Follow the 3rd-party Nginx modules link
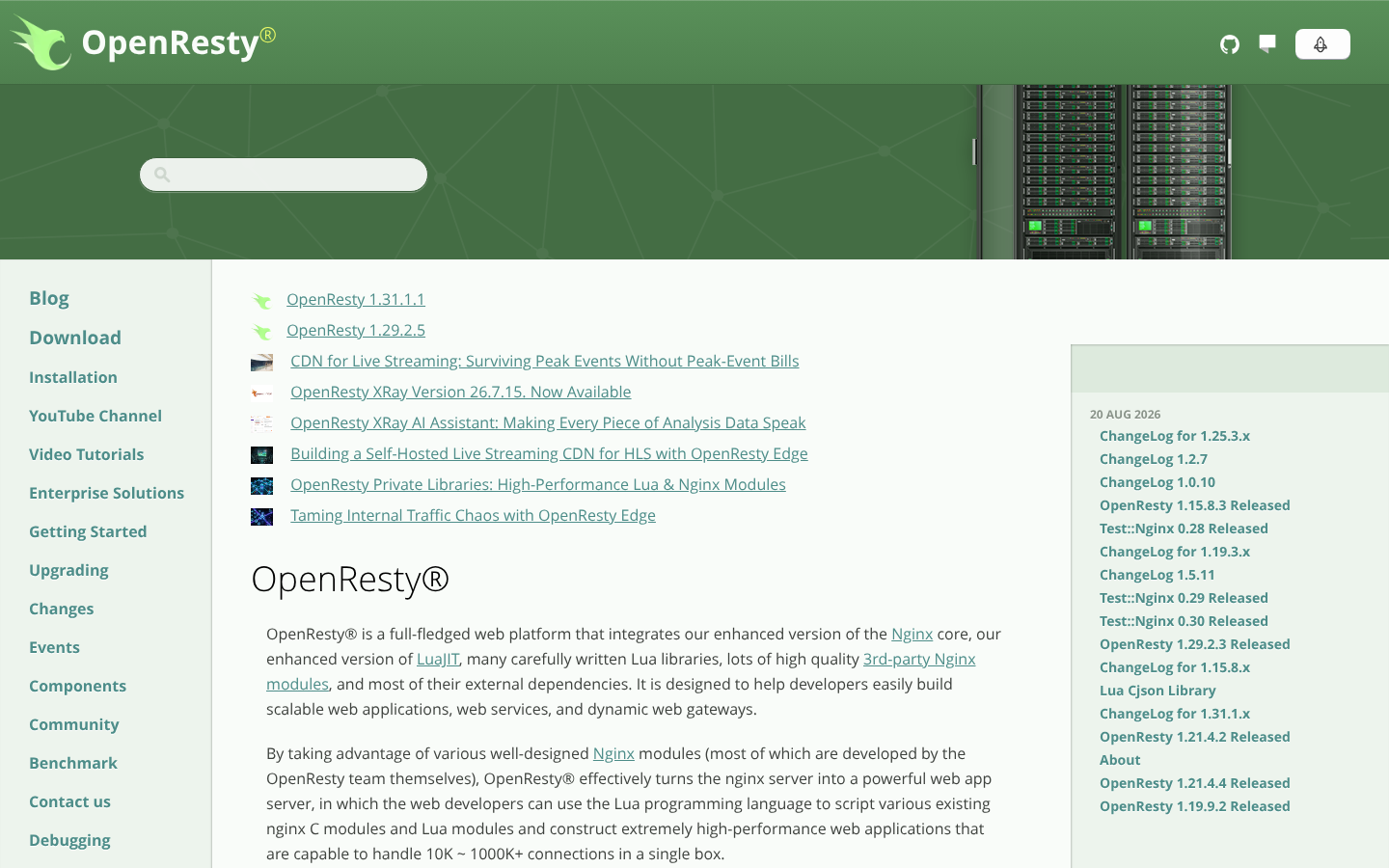This screenshot has height=868, width=1389. click(x=919, y=659)
